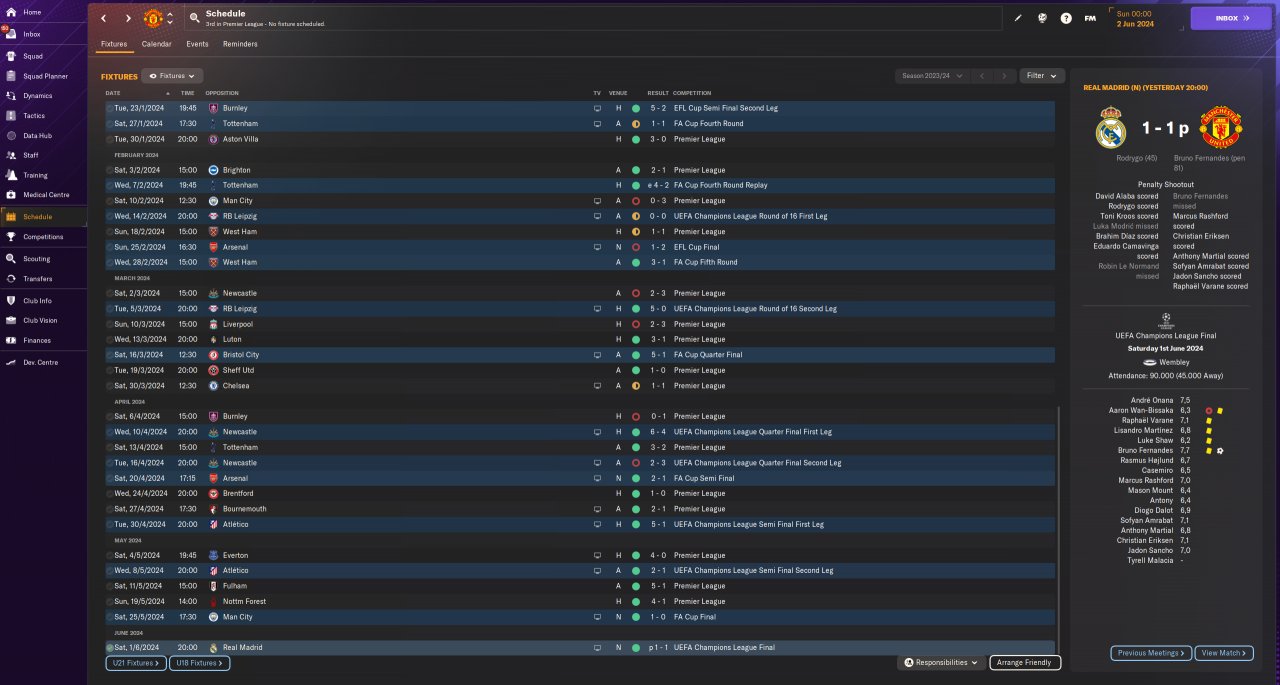
Task: Click the Previous Meetings button
Action: point(1151,653)
